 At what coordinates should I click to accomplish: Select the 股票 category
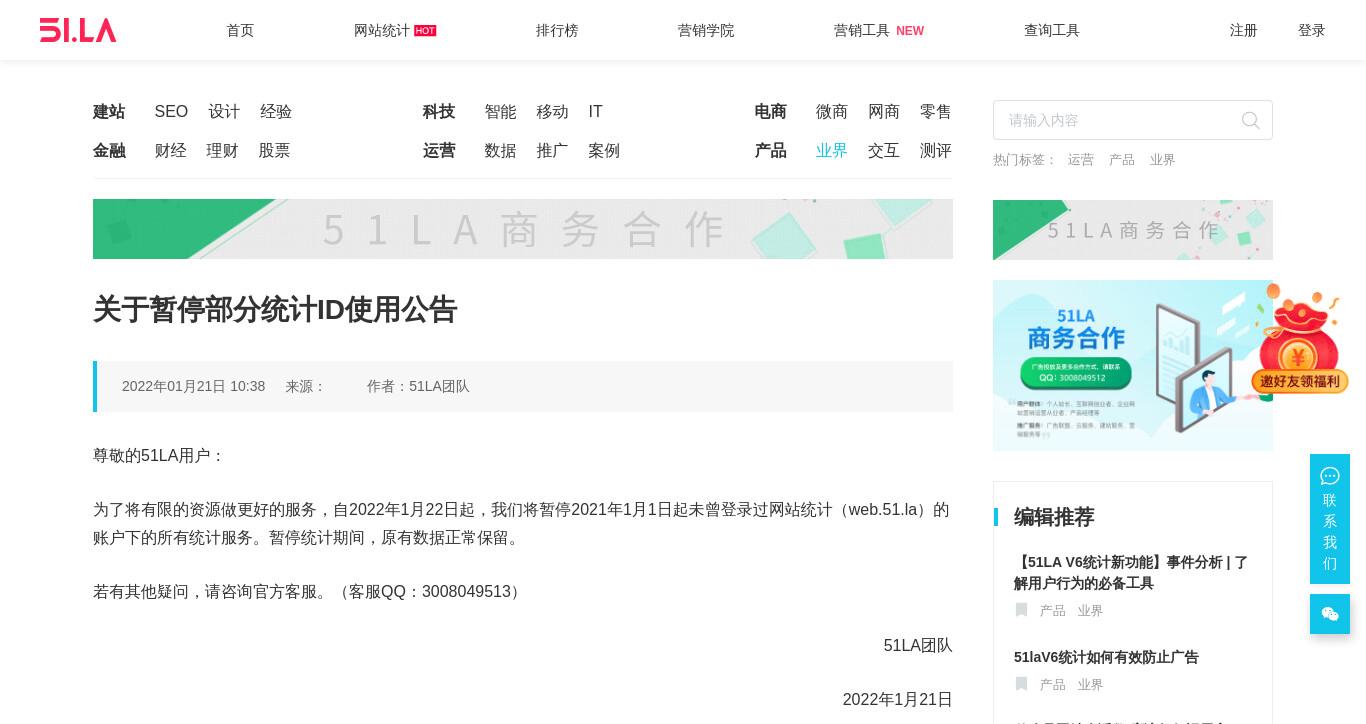click(x=274, y=151)
